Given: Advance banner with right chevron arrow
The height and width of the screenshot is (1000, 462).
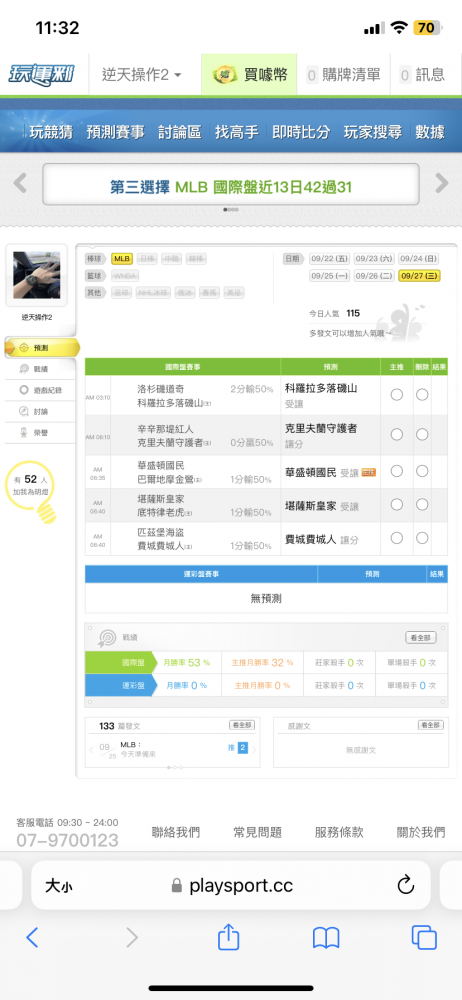Looking at the screenshot, I should click(442, 183).
